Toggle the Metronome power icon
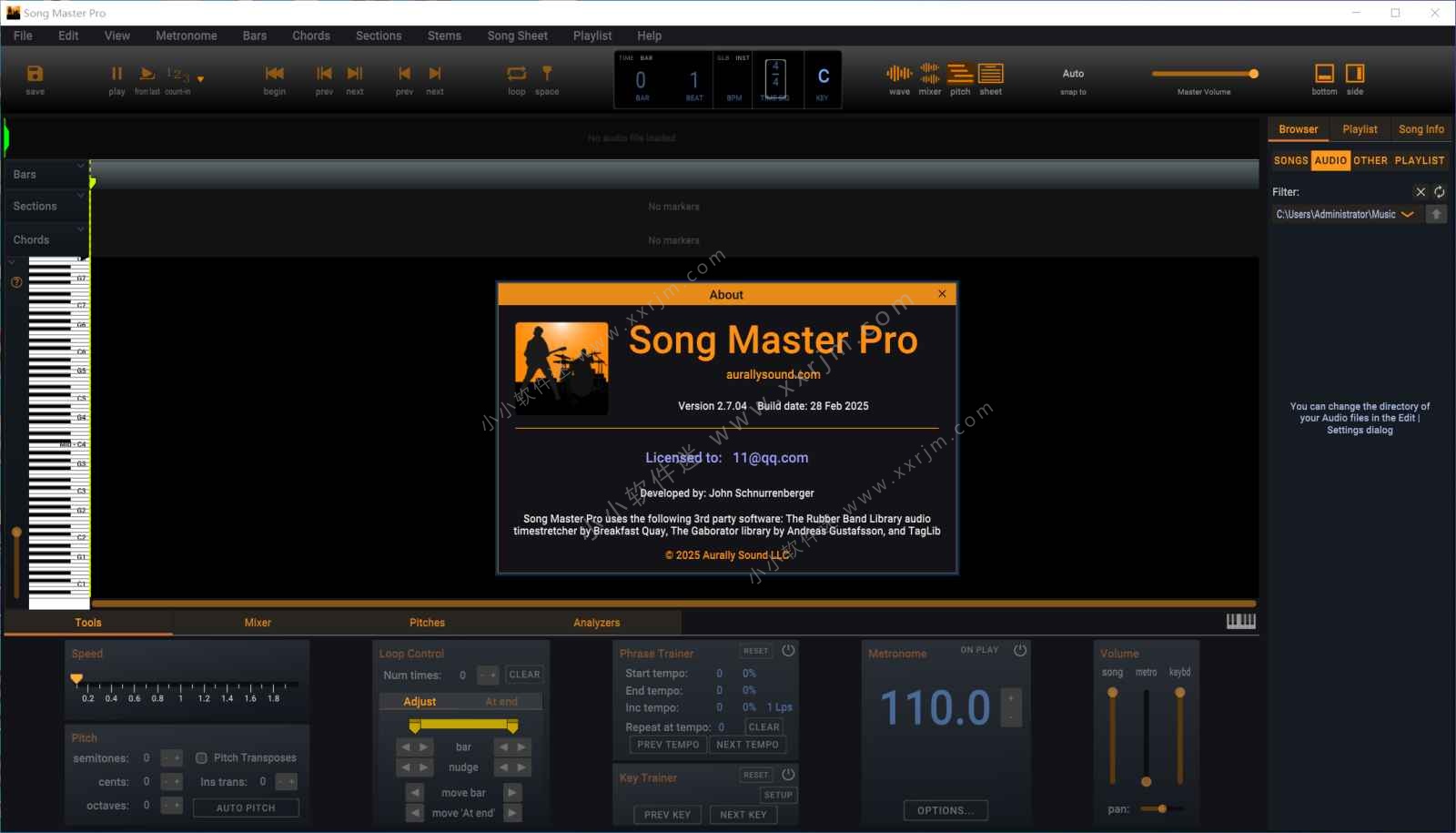This screenshot has width=1456, height=833. click(1020, 650)
